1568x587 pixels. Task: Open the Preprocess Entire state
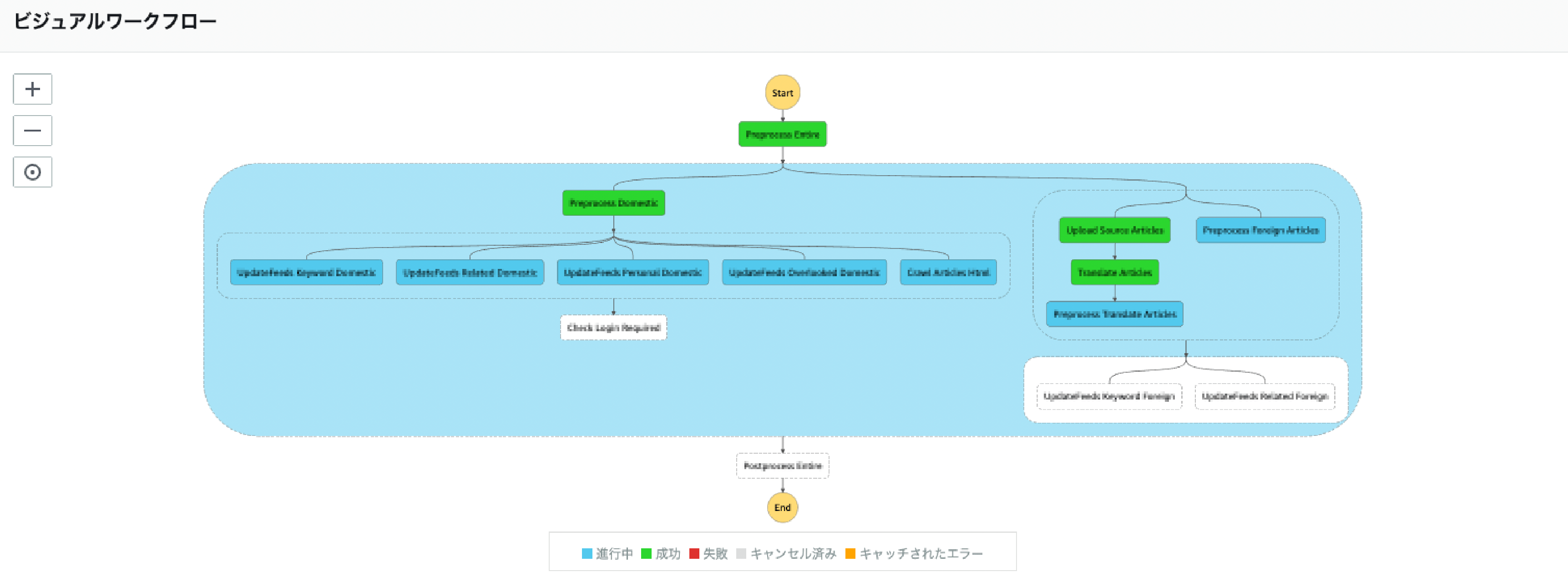[x=782, y=134]
